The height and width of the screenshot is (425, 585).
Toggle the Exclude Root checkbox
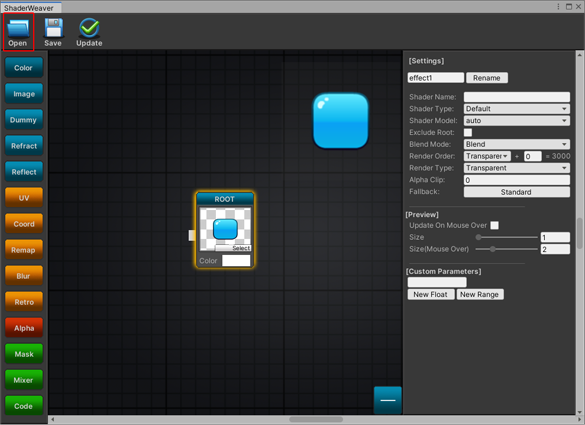[x=468, y=132]
